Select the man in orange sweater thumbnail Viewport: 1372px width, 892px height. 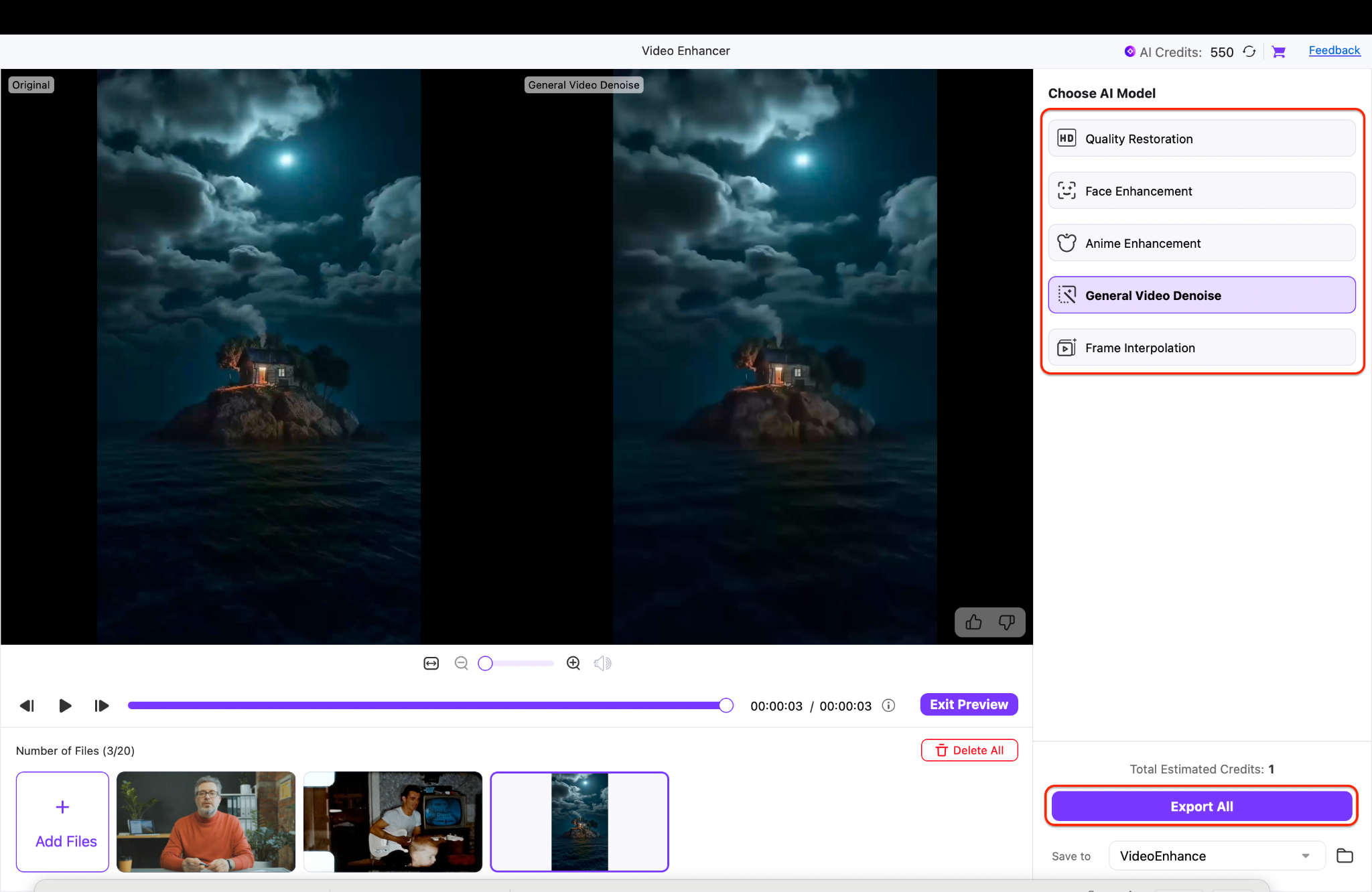point(206,822)
